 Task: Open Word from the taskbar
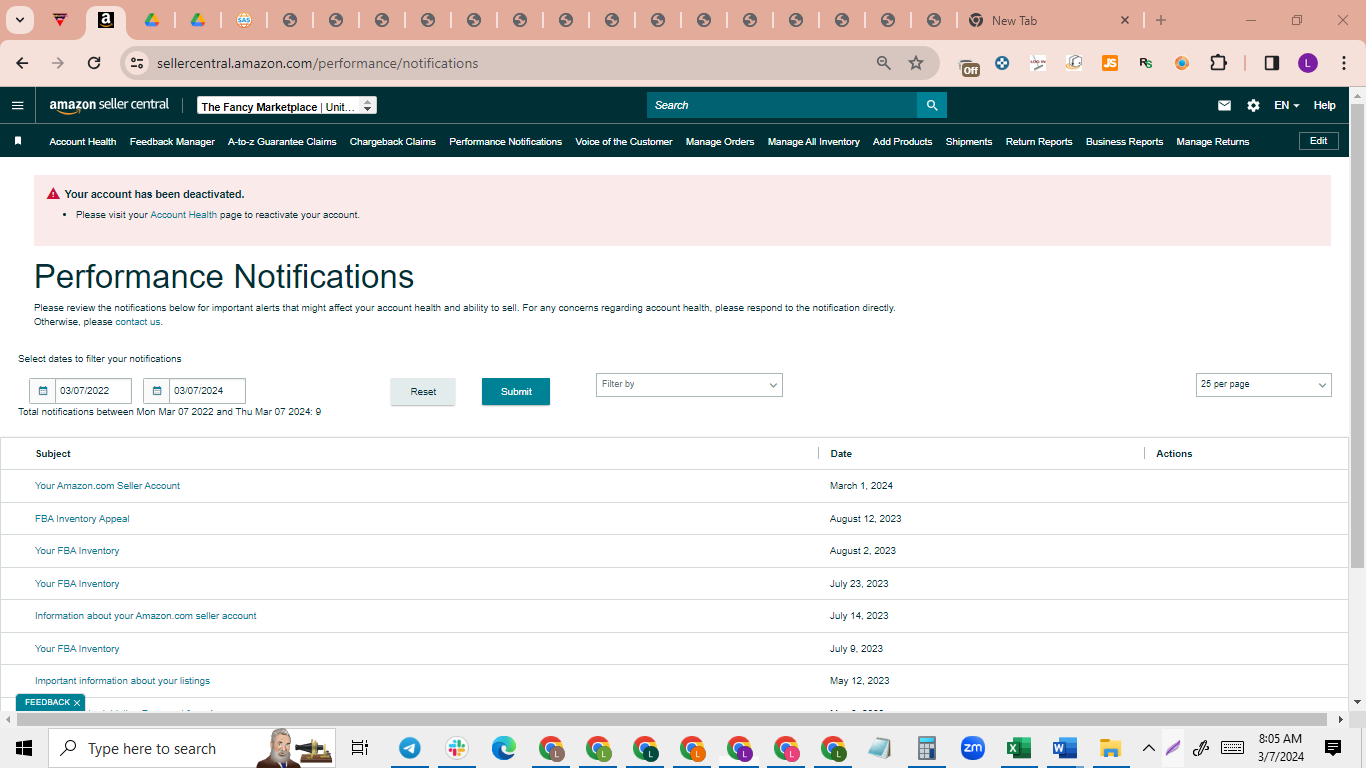click(x=1064, y=748)
